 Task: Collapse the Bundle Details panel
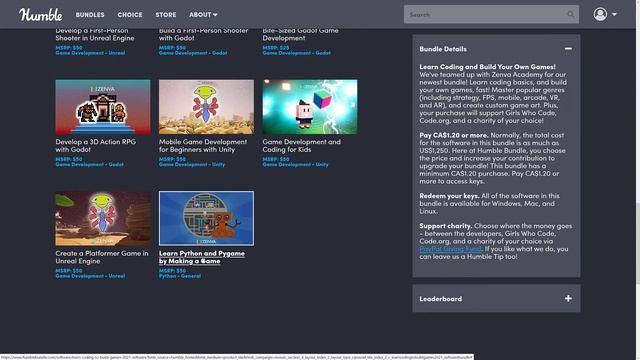pos(568,49)
